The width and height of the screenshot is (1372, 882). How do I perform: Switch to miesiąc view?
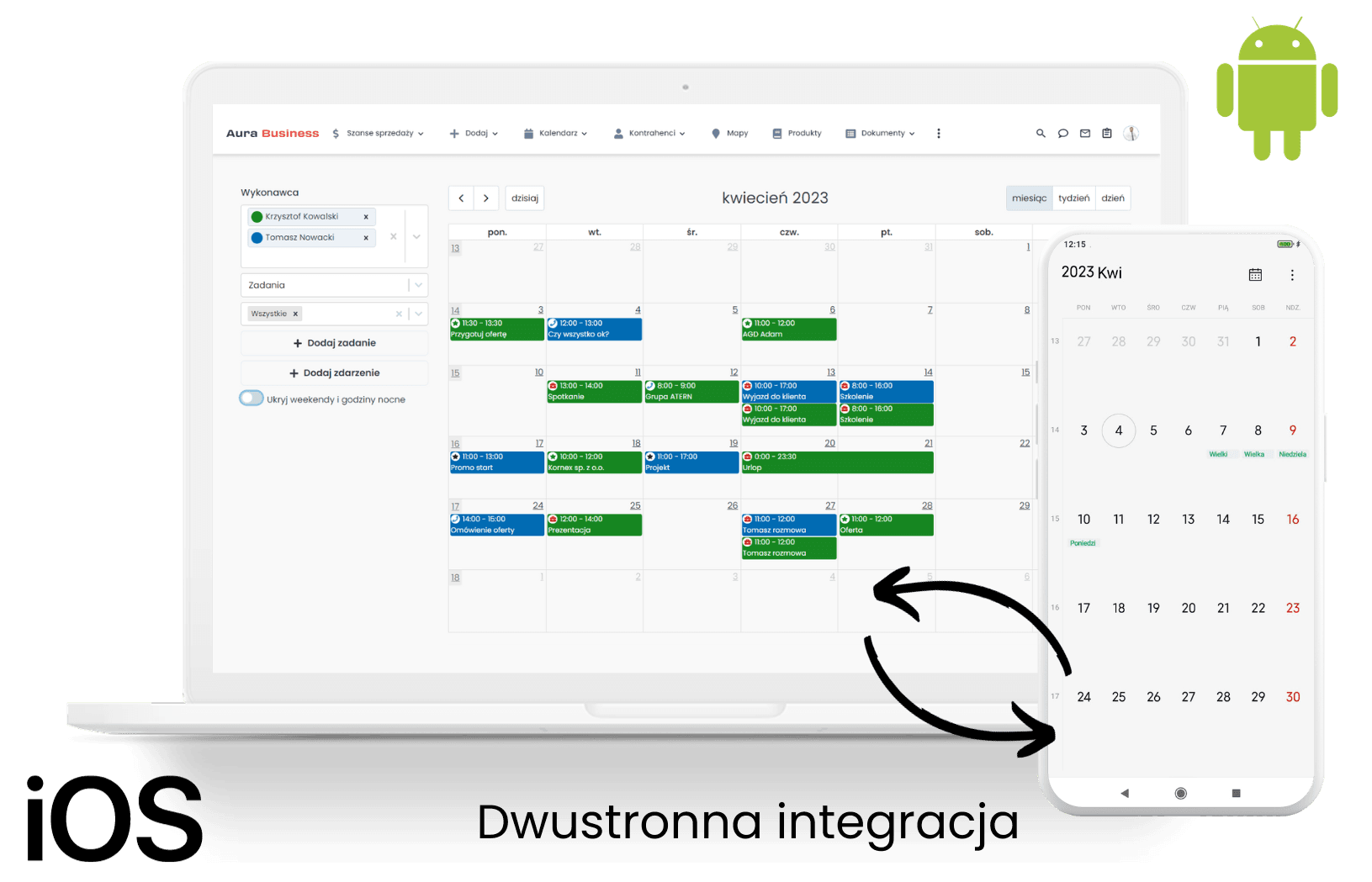(1029, 198)
